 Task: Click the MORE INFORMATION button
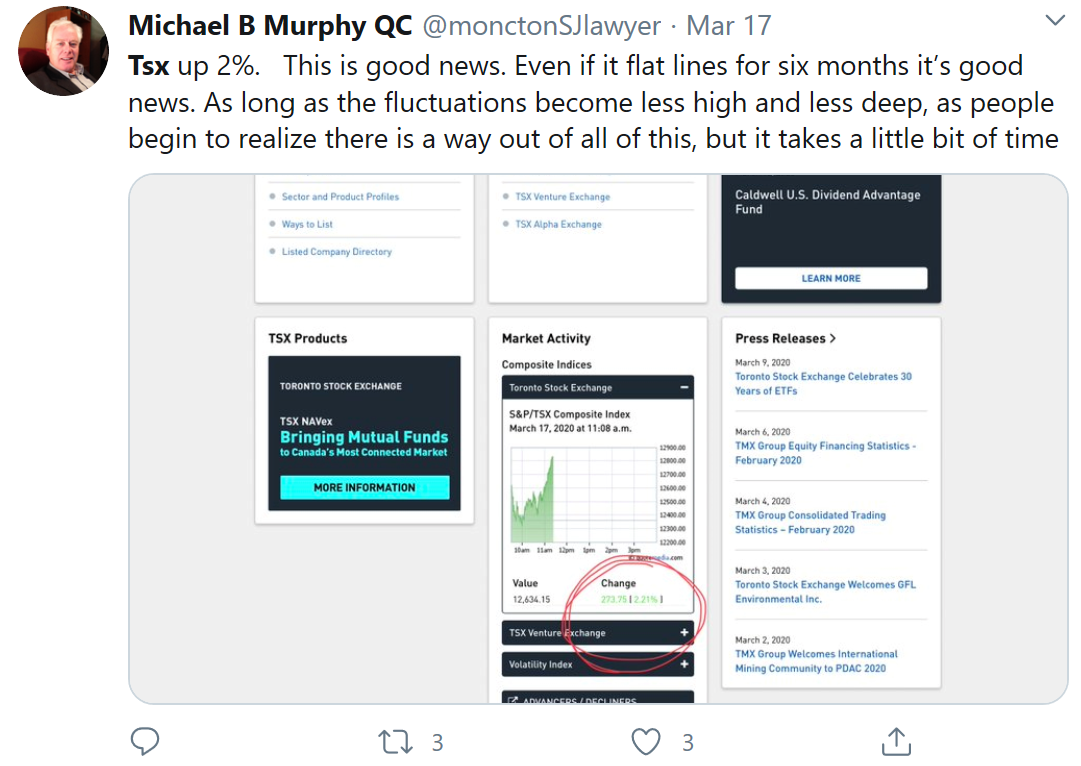pyautogui.click(x=364, y=487)
